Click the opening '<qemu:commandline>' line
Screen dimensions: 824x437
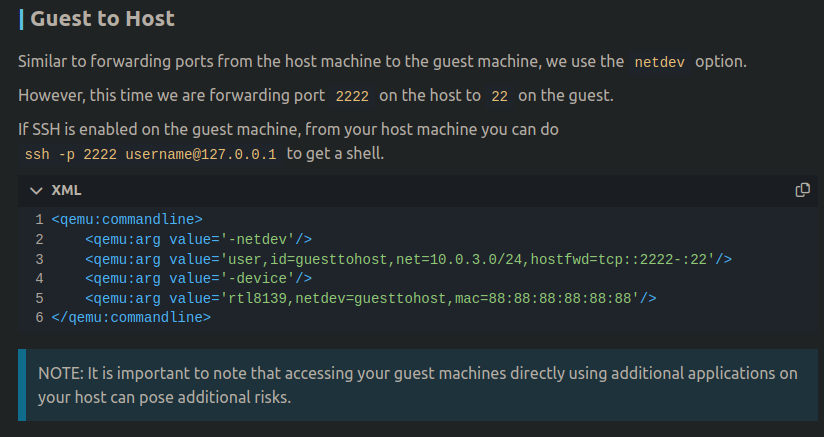click(x=127, y=220)
